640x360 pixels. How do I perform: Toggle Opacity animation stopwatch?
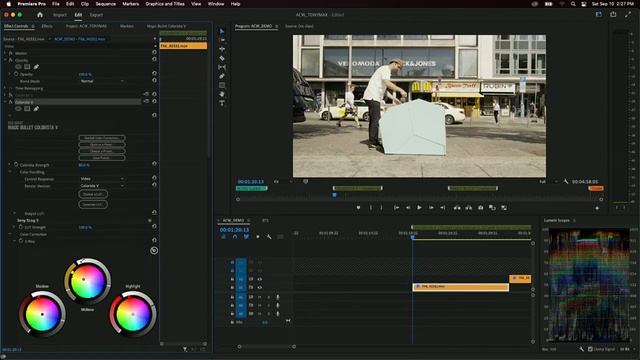pos(16,74)
